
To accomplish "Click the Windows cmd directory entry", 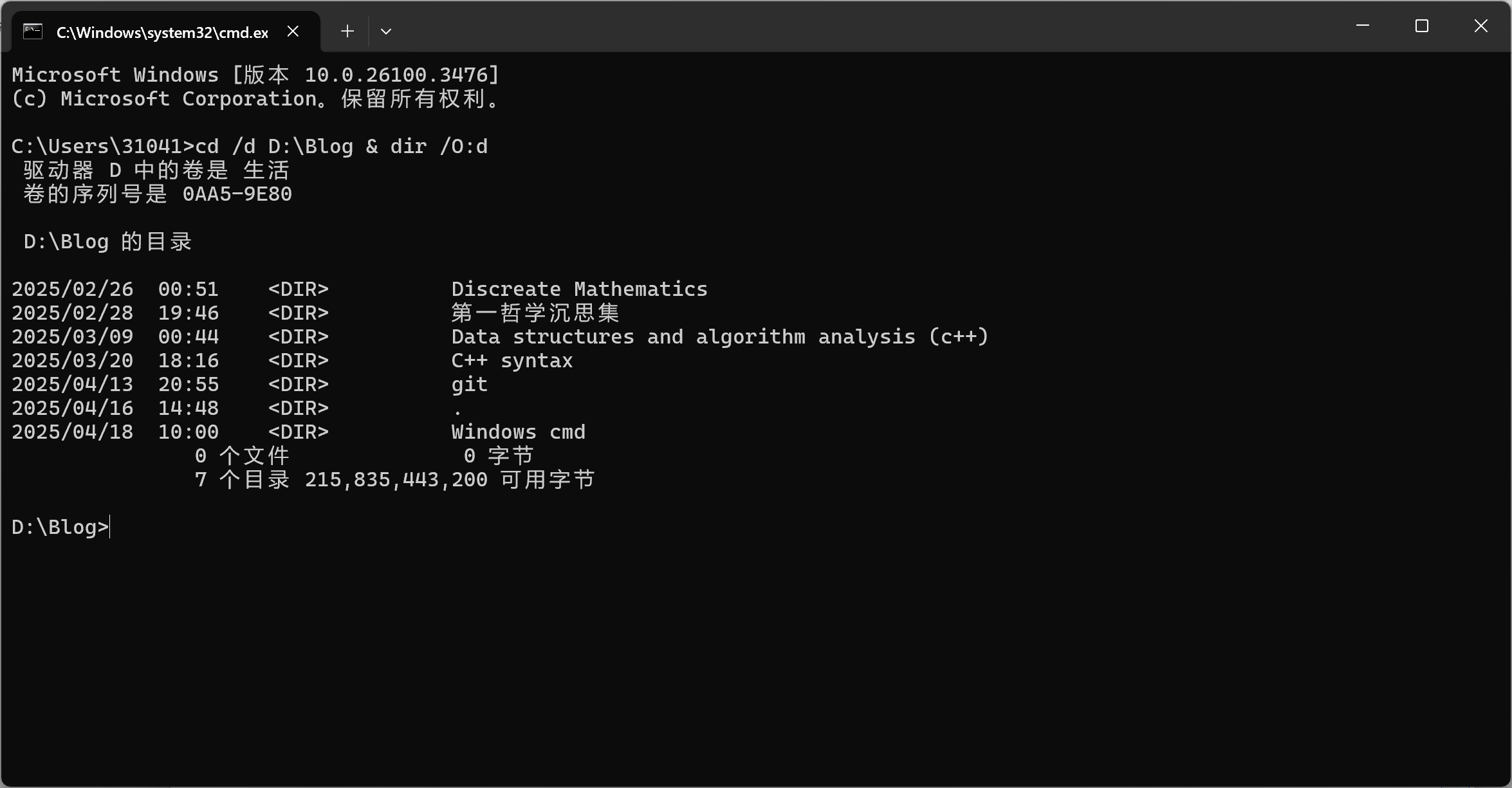I will coord(519,432).
